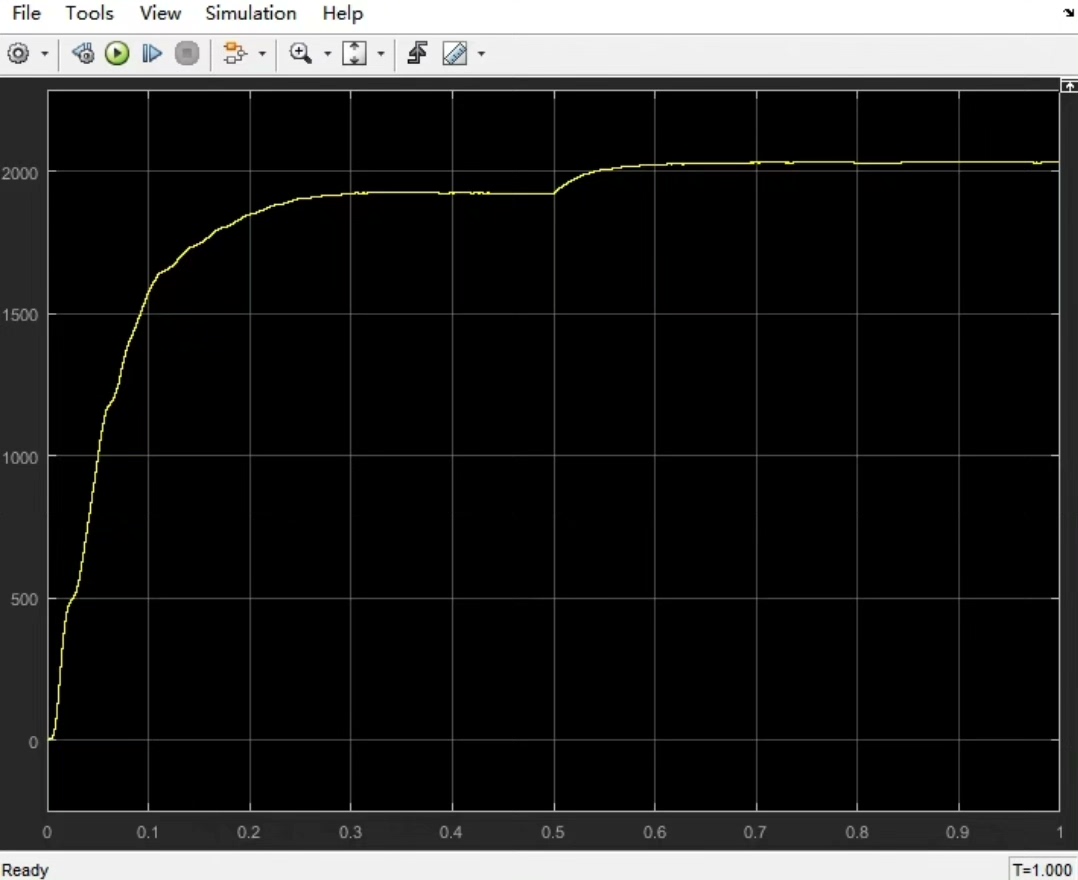
Task: Expand the Scale Axes dropdown arrow
Action: pyautogui.click(x=381, y=54)
